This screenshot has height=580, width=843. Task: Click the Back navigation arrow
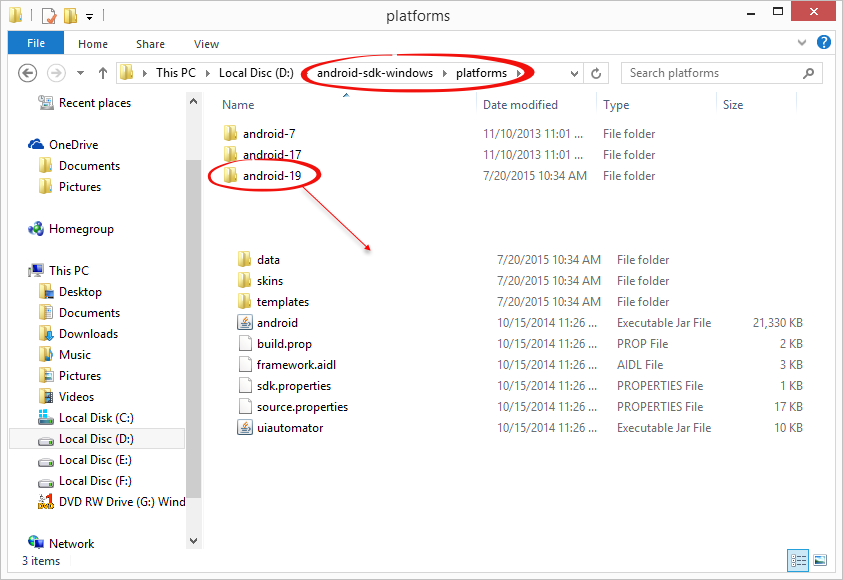coord(28,73)
